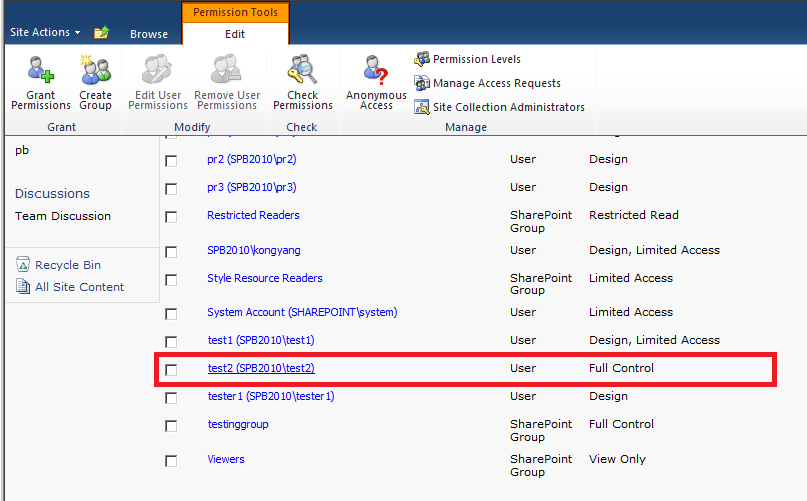Click the Permission Levels text link

point(477,59)
